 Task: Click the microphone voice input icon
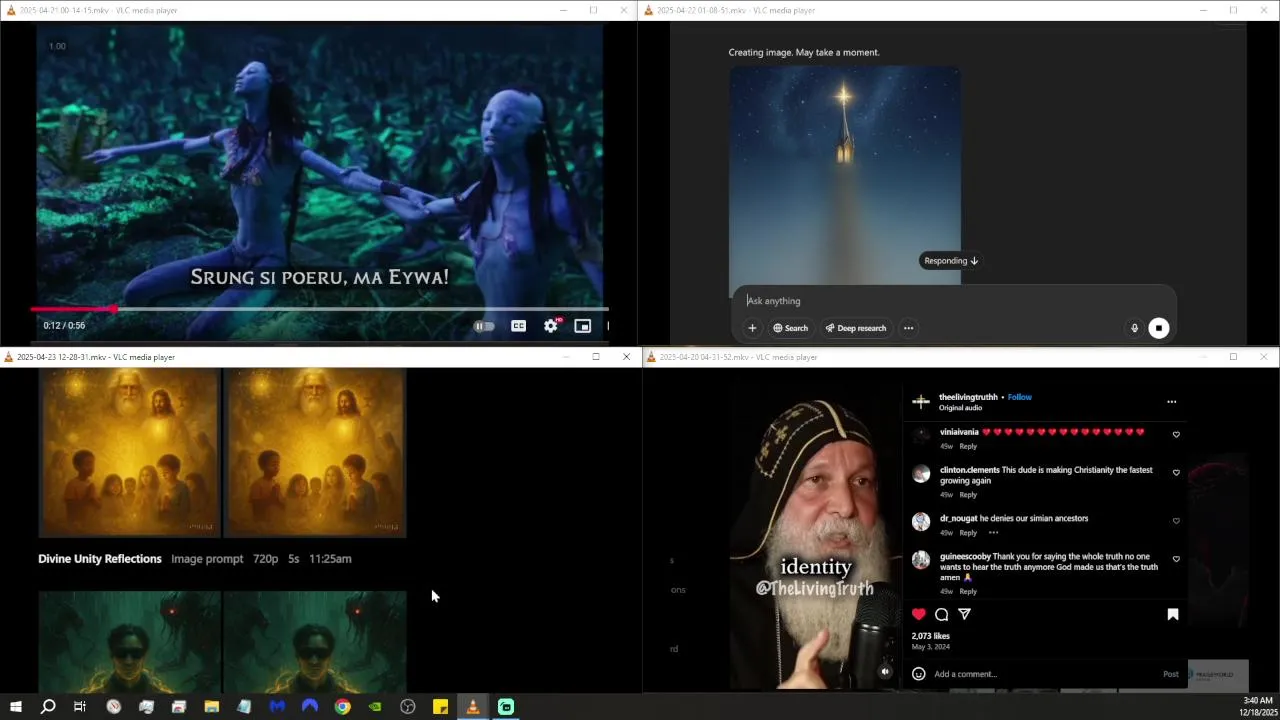(1134, 328)
